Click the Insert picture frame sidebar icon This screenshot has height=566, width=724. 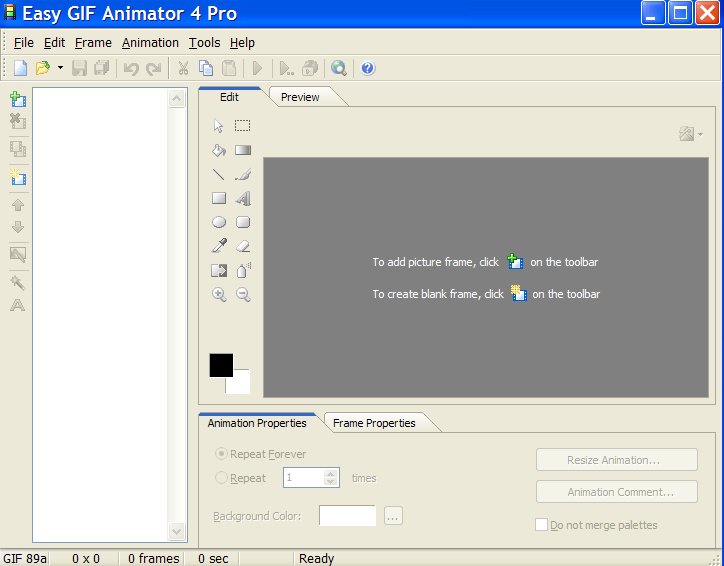pos(18,99)
